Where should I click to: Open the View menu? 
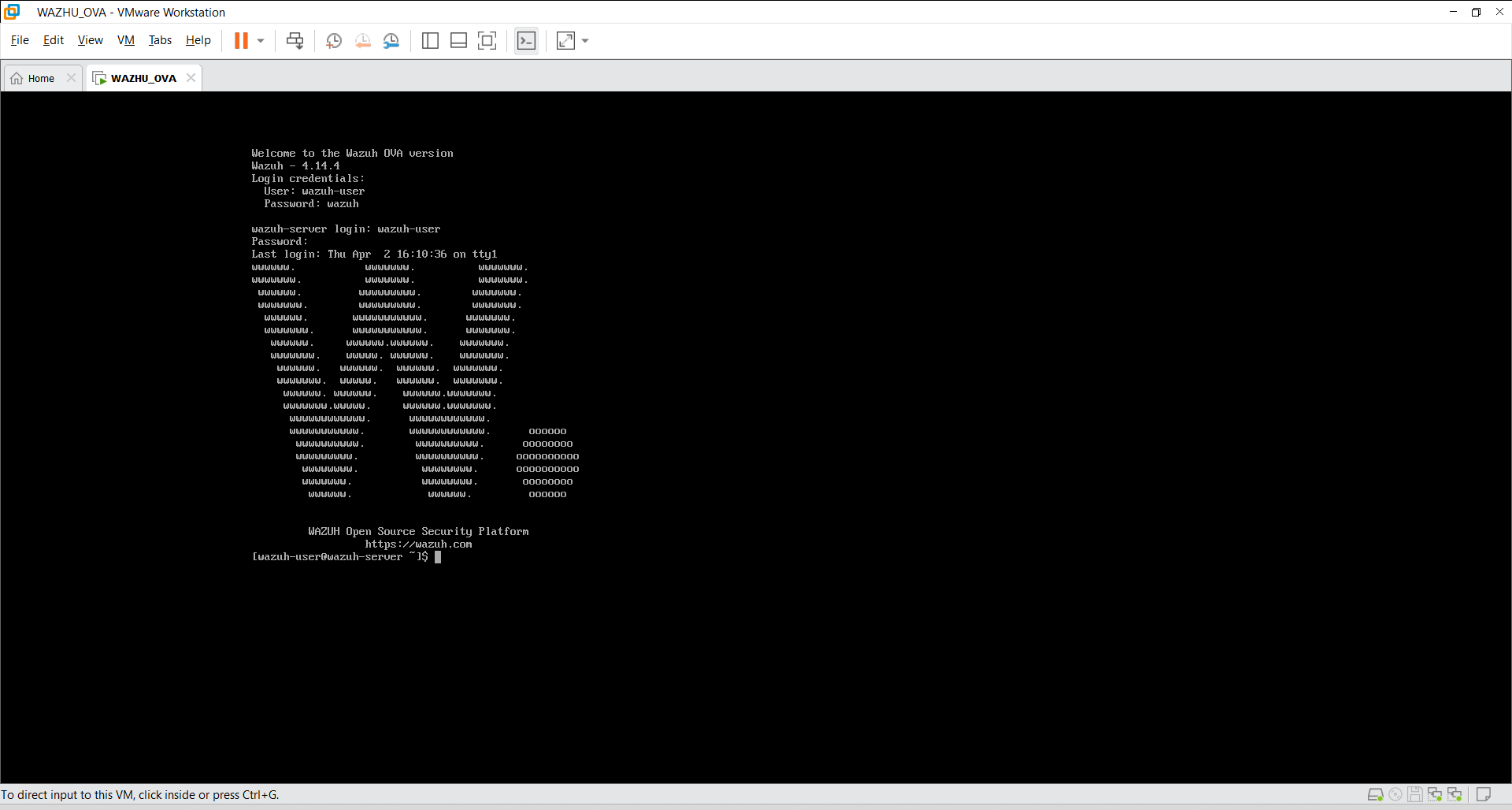(91, 40)
